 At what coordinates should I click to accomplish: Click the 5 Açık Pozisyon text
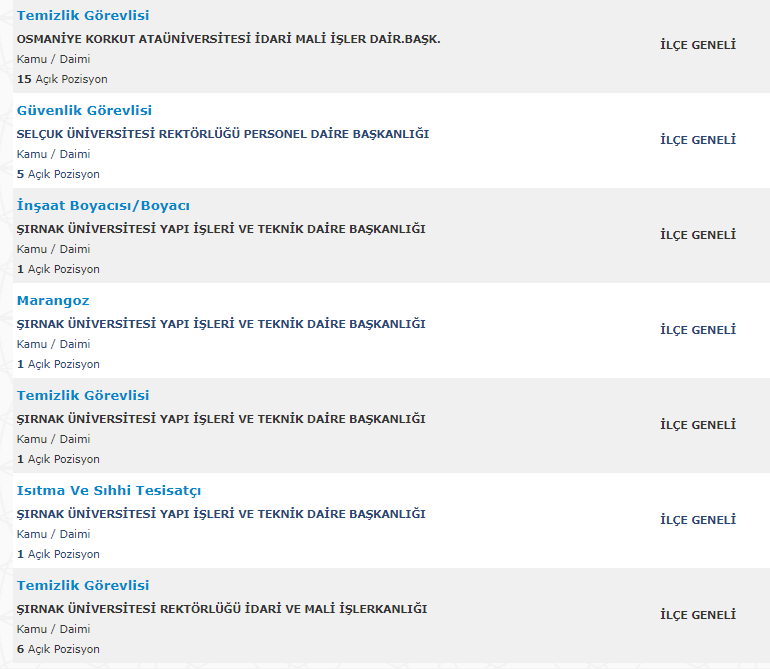click(x=58, y=174)
